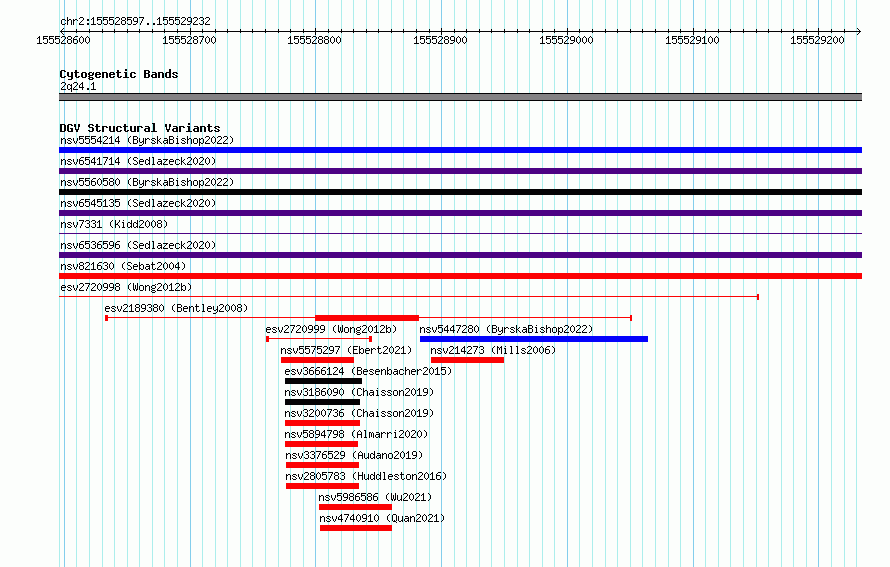The height and width of the screenshot is (567, 890).
Task: Click the red nsv3200736 variant bar
Action: point(322,423)
